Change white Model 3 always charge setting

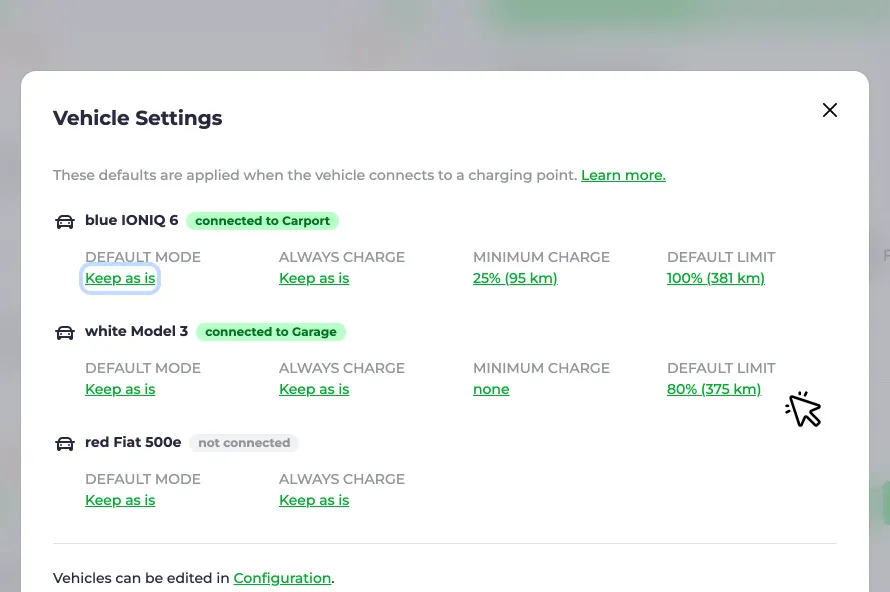click(x=314, y=389)
